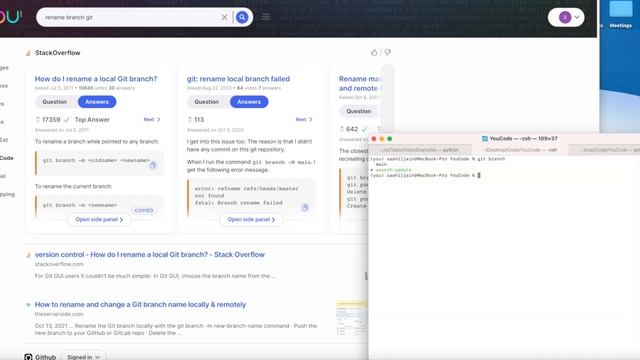Image resolution: width=640 pixels, height=360 pixels.
Task: Click the theserverside.com URL text
Action: coord(59,314)
